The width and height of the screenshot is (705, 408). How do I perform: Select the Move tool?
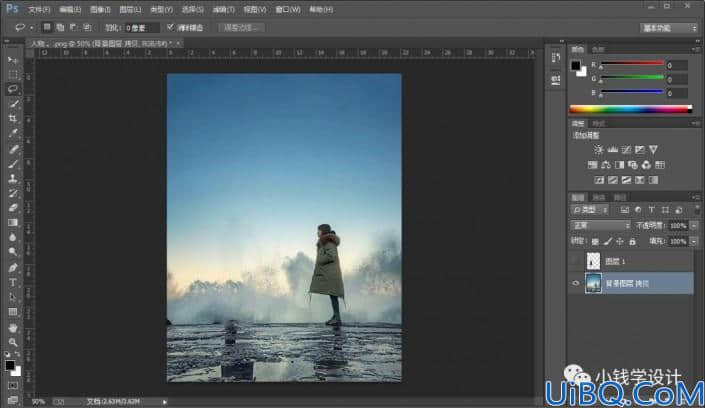(x=13, y=59)
